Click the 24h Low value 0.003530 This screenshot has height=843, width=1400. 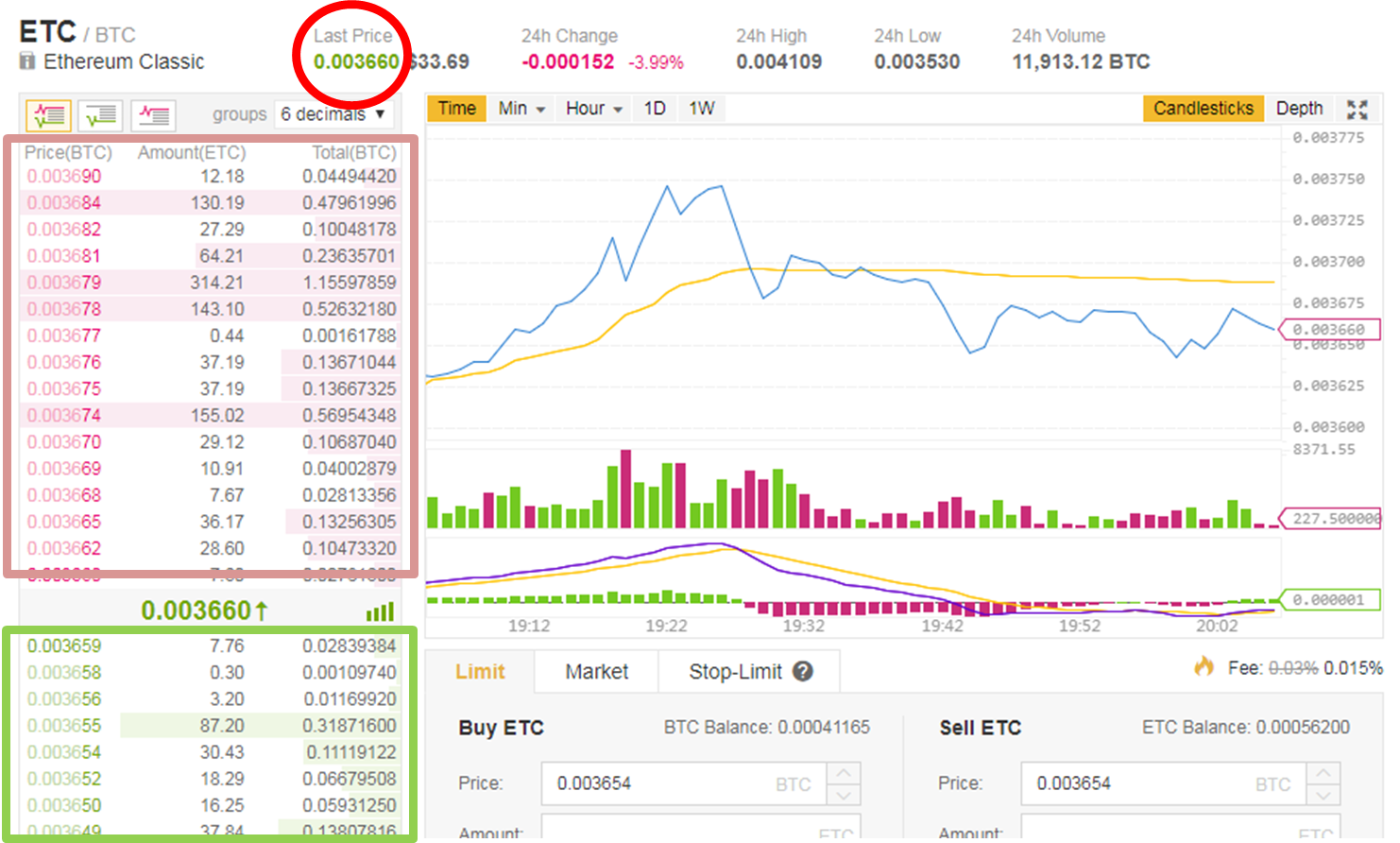[917, 62]
